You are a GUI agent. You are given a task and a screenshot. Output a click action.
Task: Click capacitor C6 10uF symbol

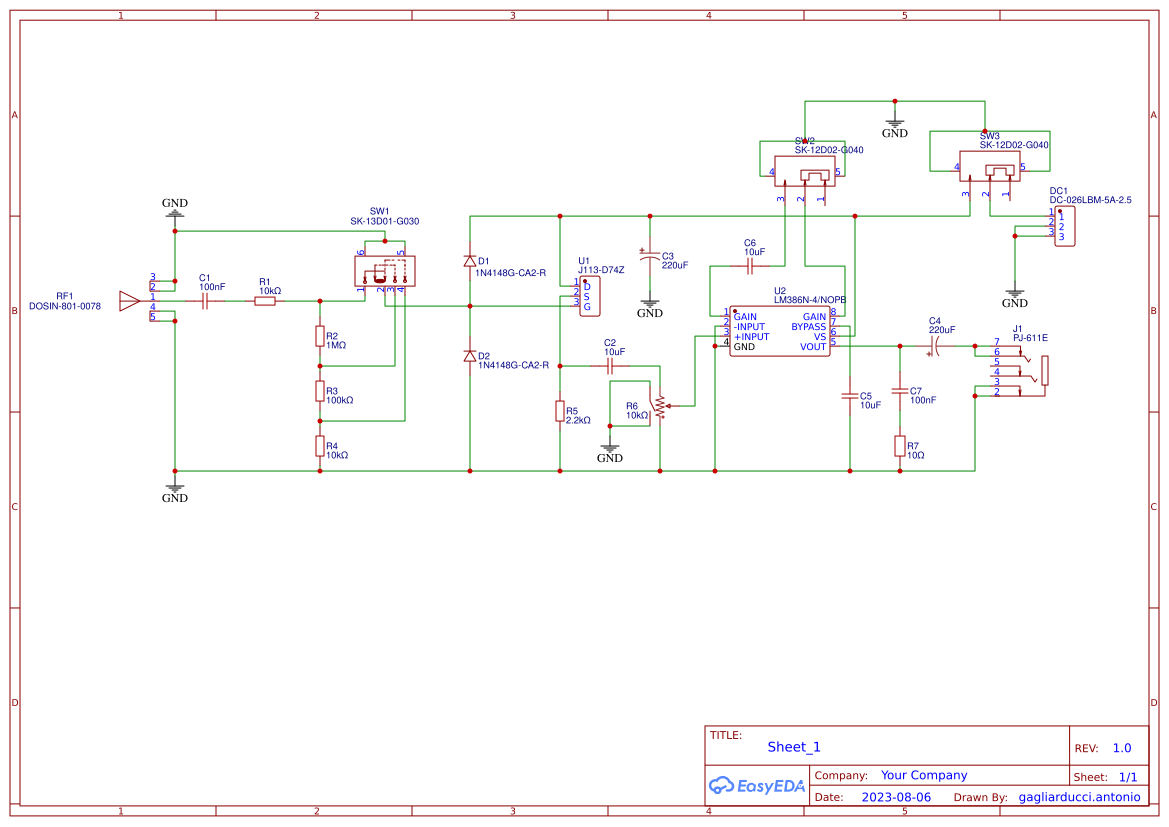pos(750,266)
